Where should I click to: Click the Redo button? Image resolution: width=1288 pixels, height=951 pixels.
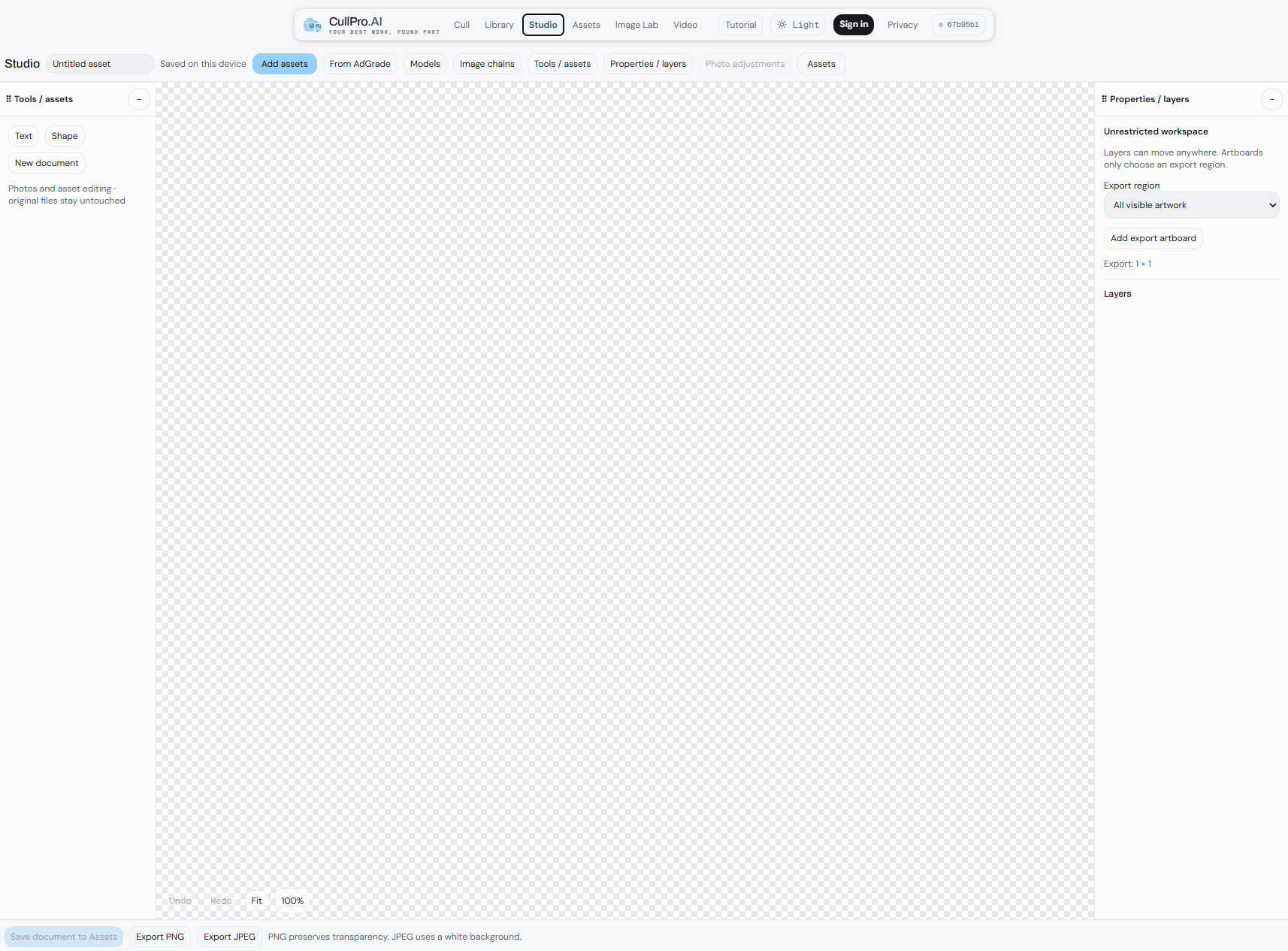[221, 901]
